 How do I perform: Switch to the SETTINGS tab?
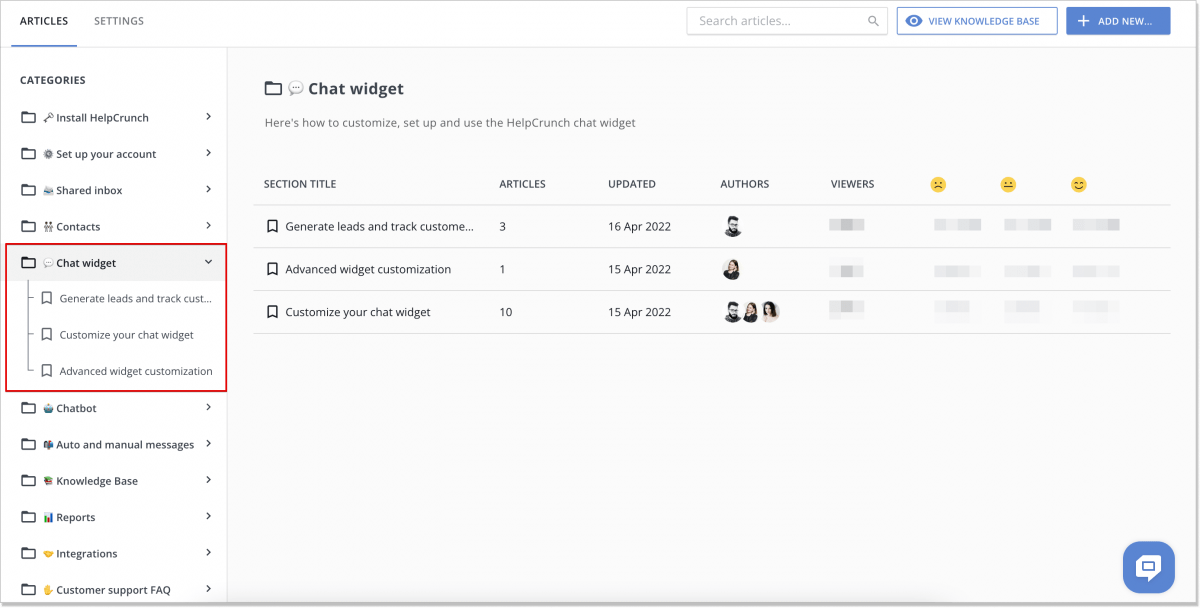pos(118,20)
